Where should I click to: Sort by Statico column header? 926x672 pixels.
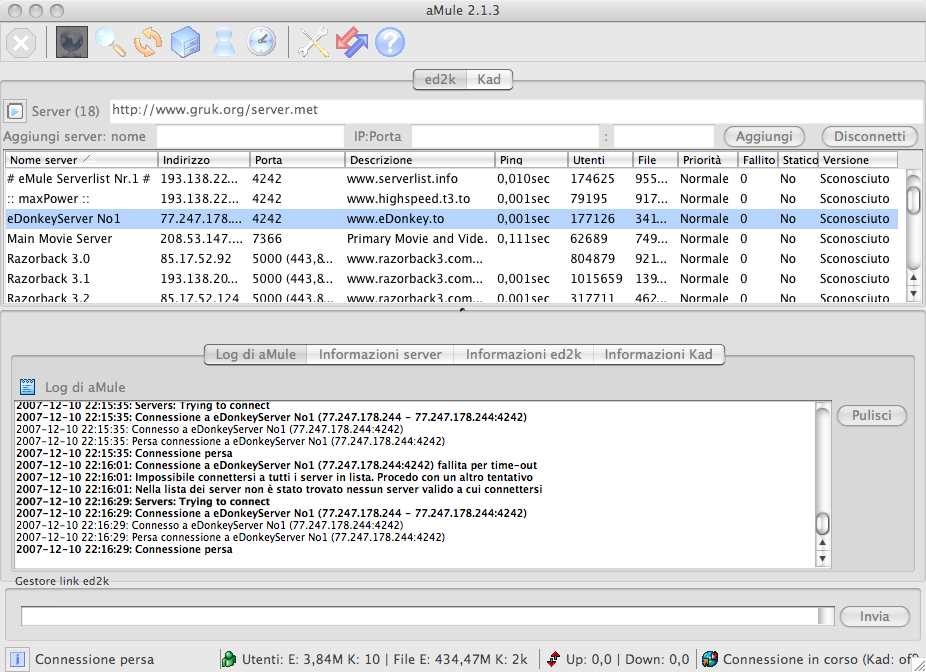click(798, 160)
